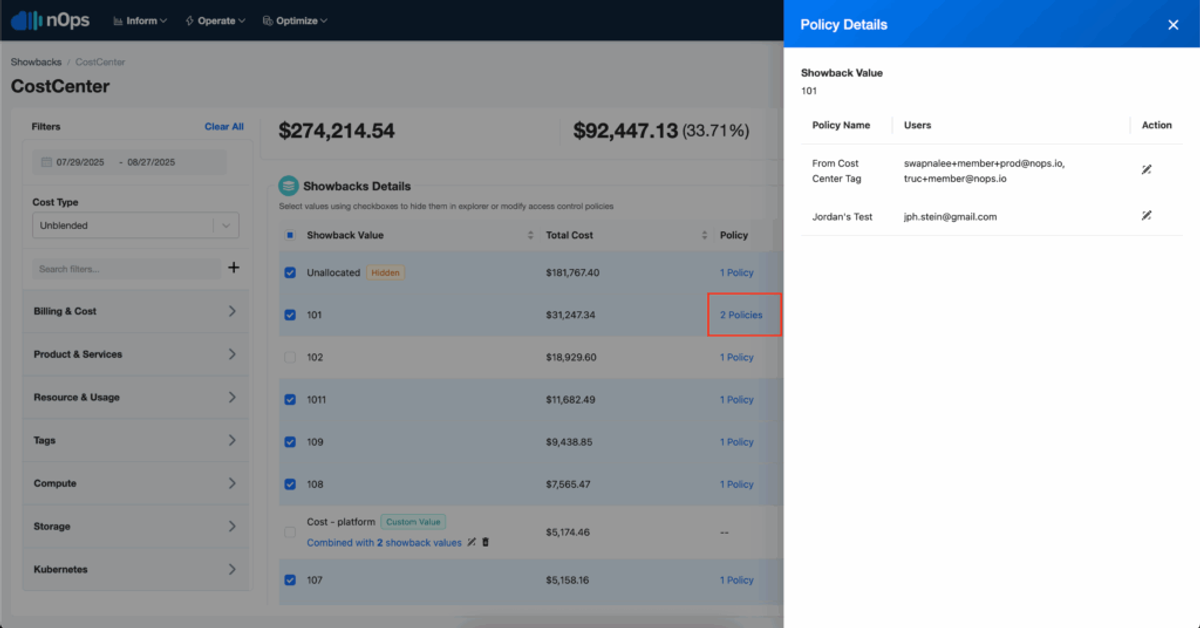Click the Showbacks Details stack icon
Viewport: 1200px width, 628px height.
point(289,186)
